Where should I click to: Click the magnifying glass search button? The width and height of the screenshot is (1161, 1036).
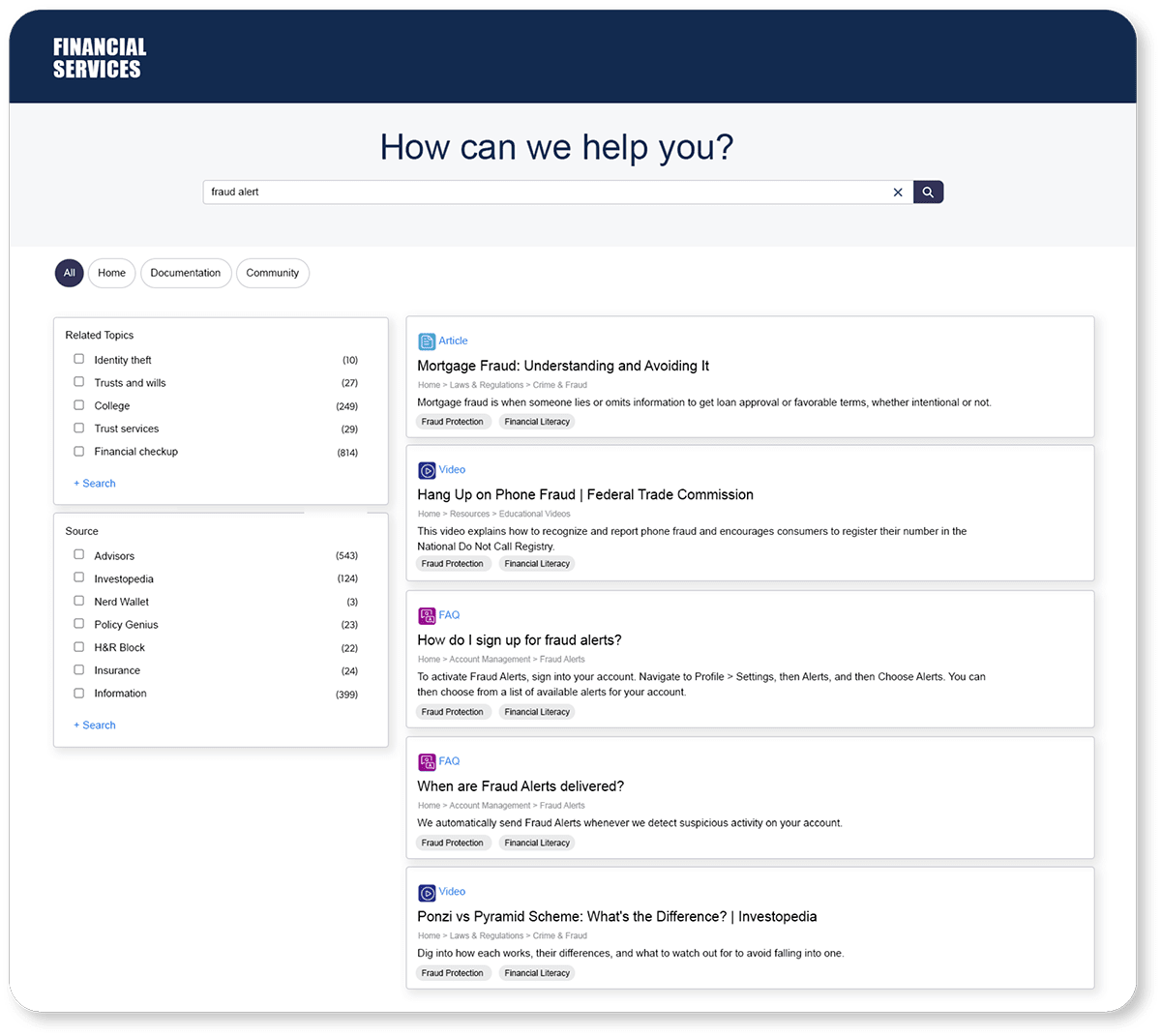927,192
